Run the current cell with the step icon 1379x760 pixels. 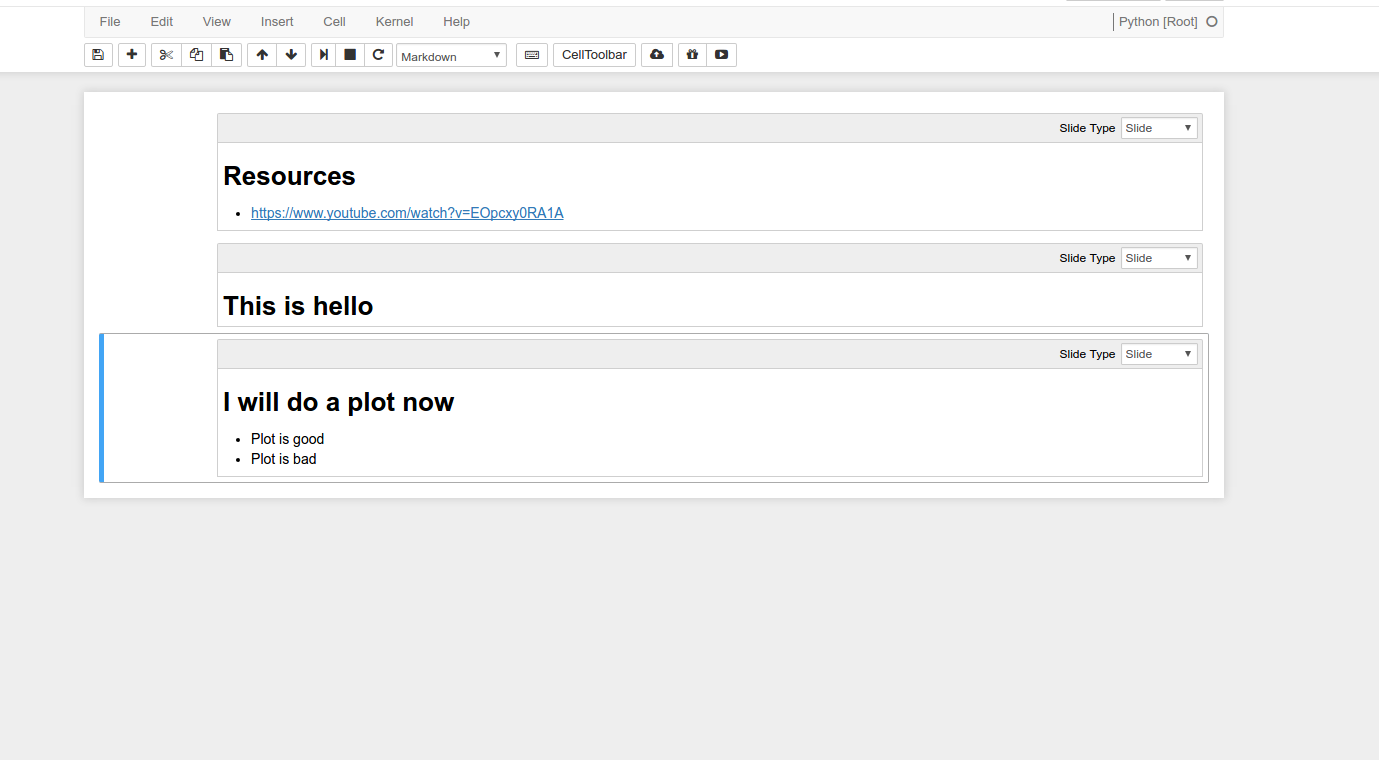323,55
